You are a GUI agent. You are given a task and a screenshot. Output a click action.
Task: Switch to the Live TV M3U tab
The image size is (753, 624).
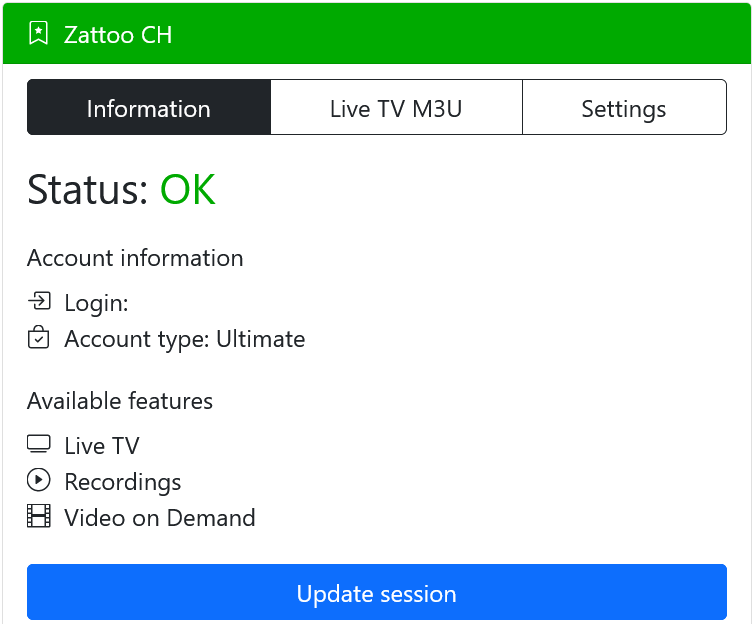396,107
